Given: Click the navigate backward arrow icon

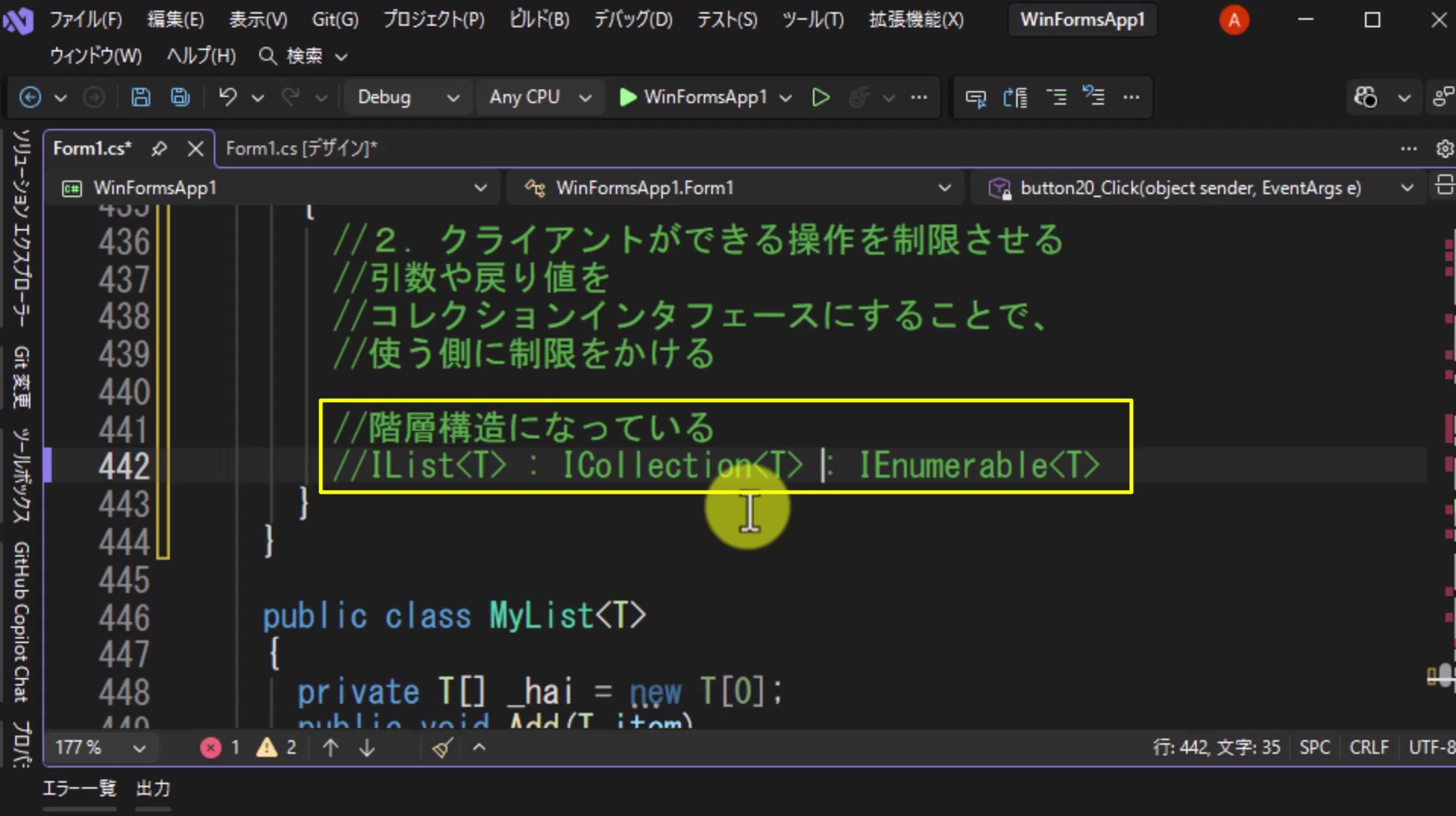Looking at the screenshot, I should pyautogui.click(x=30, y=97).
